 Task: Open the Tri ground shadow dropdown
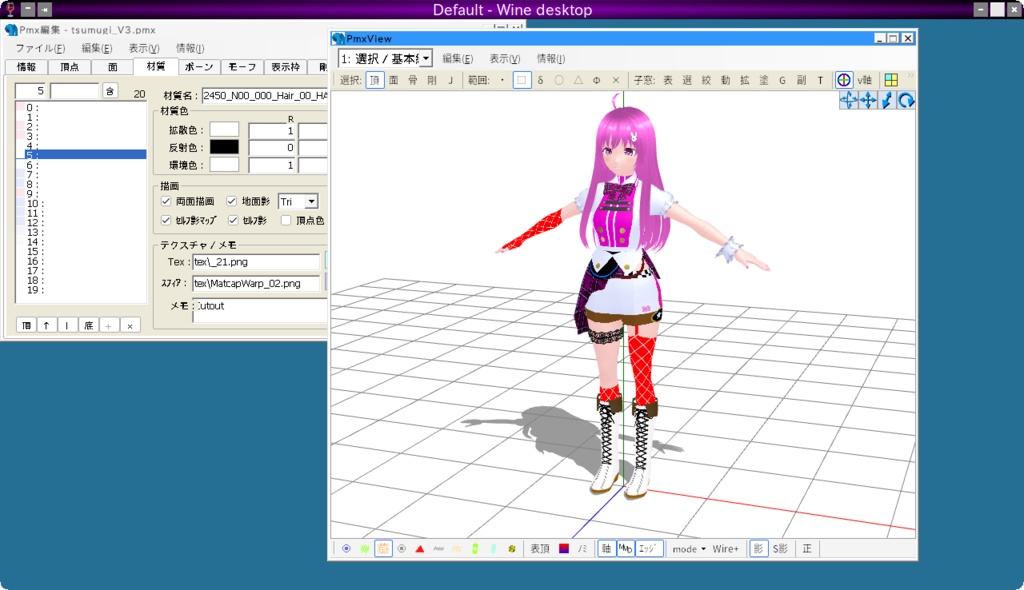pyautogui.click(x=309, y=199)
